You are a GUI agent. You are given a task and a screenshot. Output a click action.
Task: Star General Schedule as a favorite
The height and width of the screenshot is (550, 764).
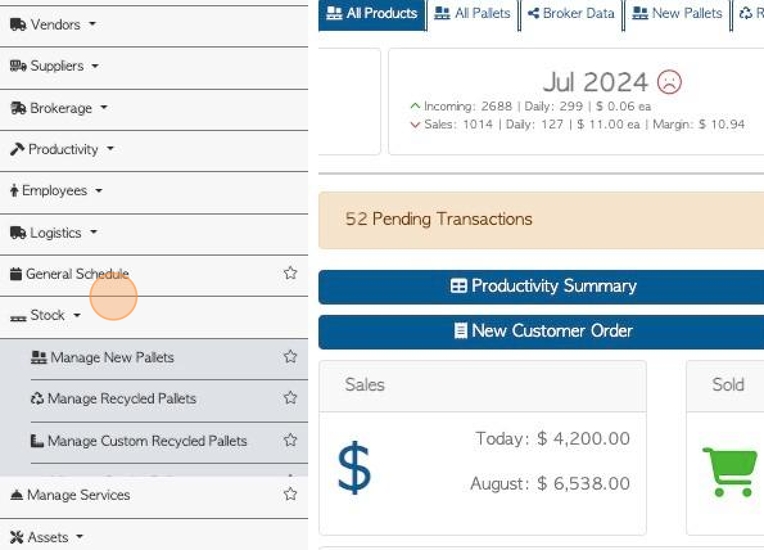(x=290, y=273)
